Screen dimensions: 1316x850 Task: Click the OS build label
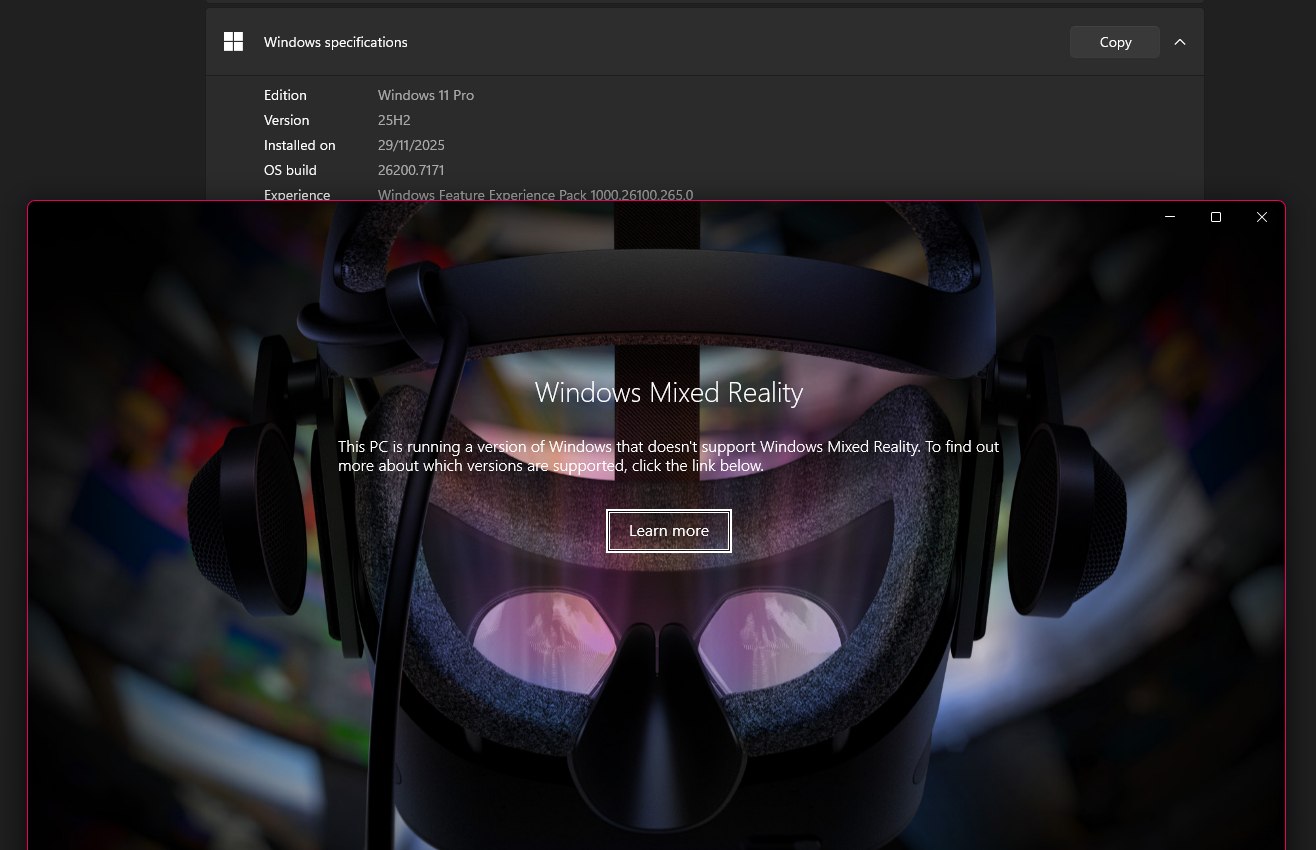click(x=290, y=170)
